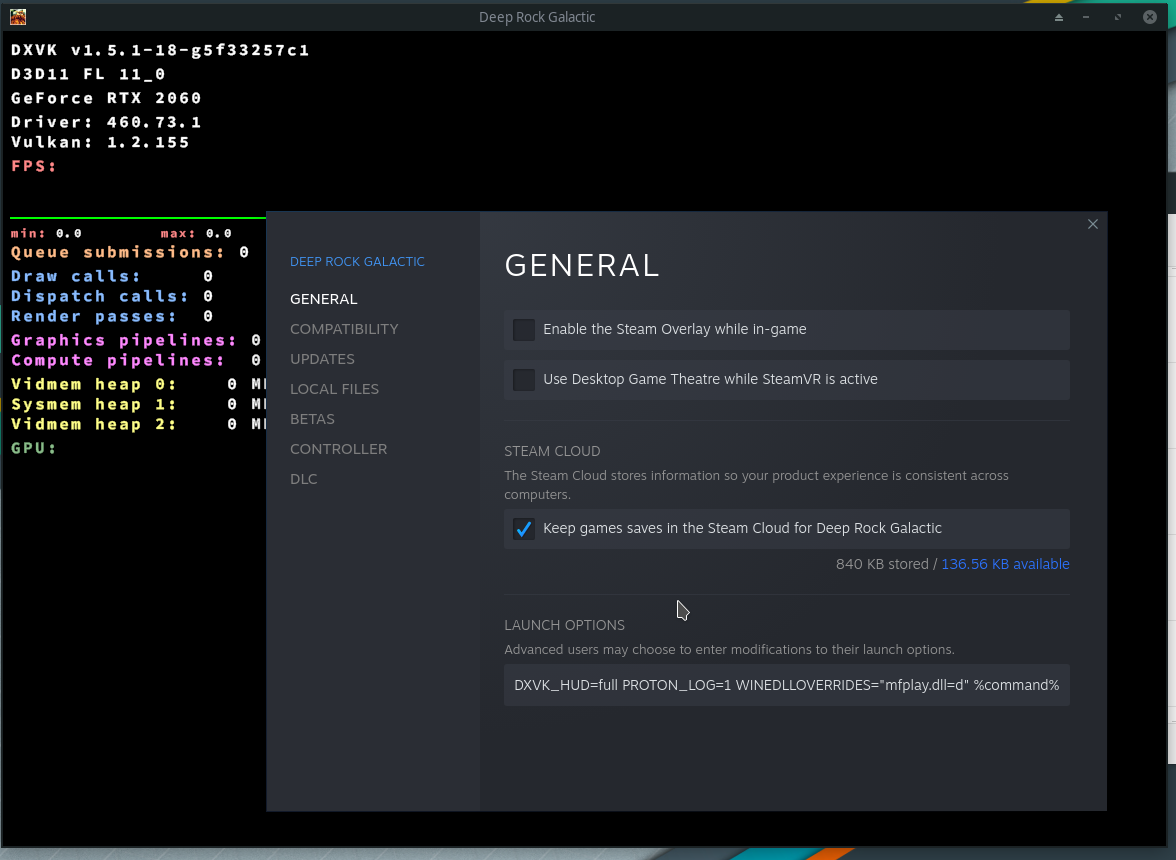This screenshot has width=1176, height=860.
Task: Click the red FPS: label in HUD
Action: [34, 166]
